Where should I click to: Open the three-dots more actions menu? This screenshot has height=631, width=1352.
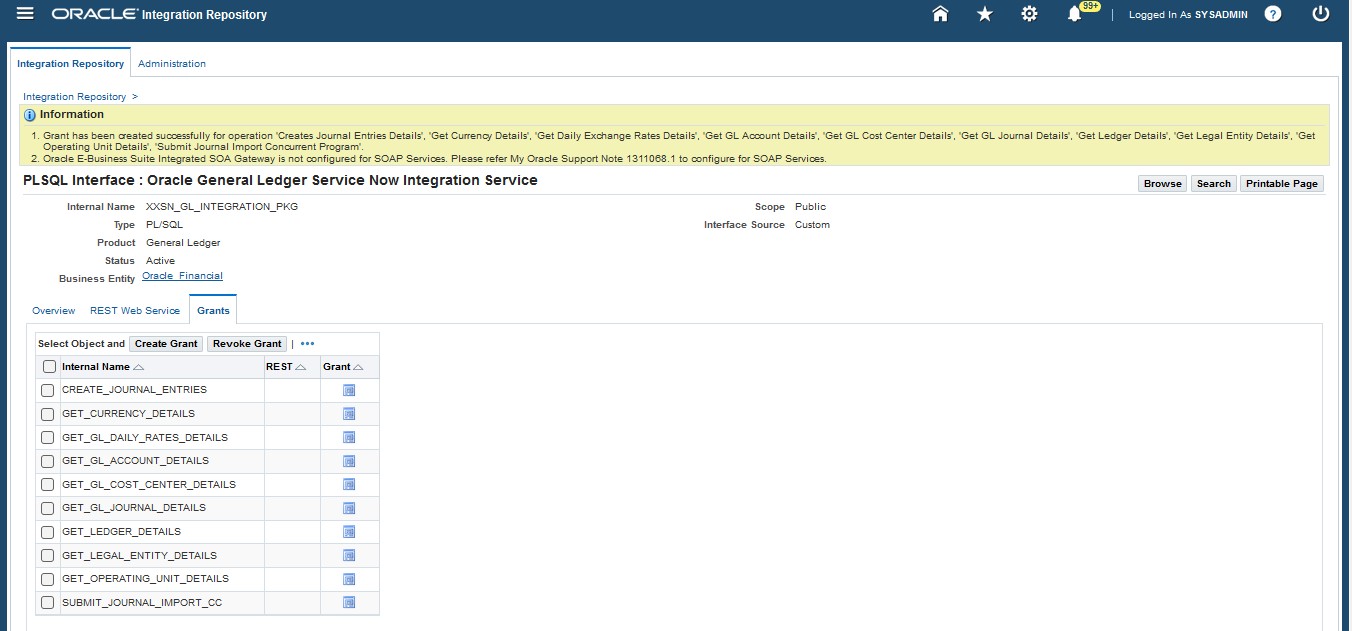coord(307,344)
